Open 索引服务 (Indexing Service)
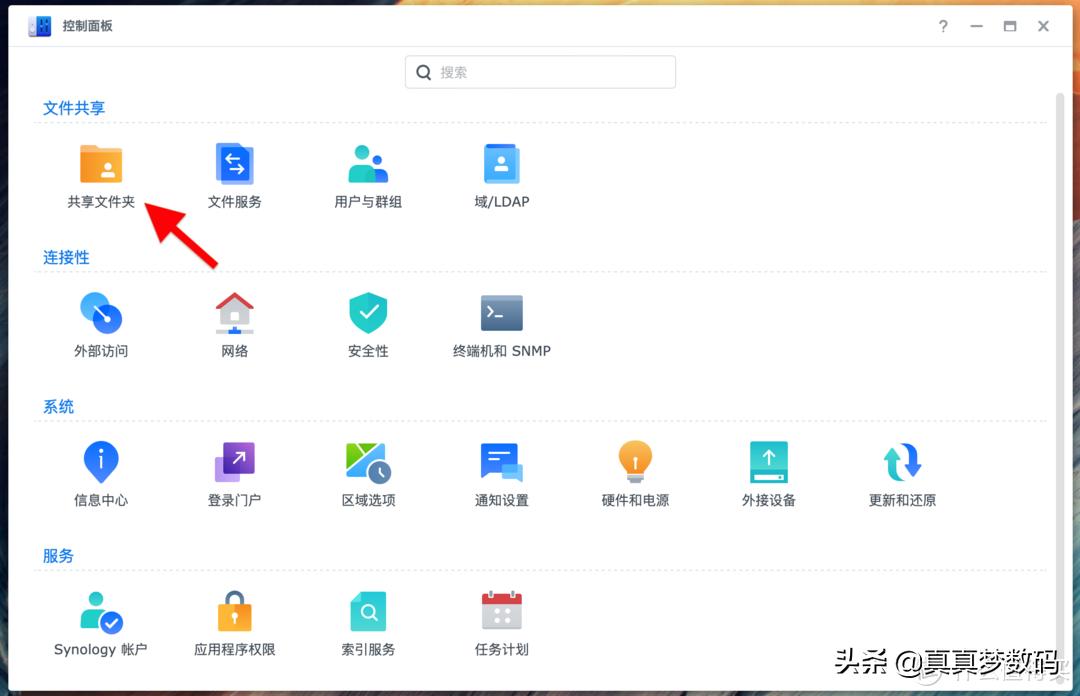This screenshot has width=1080, height=696. point(367,620)
